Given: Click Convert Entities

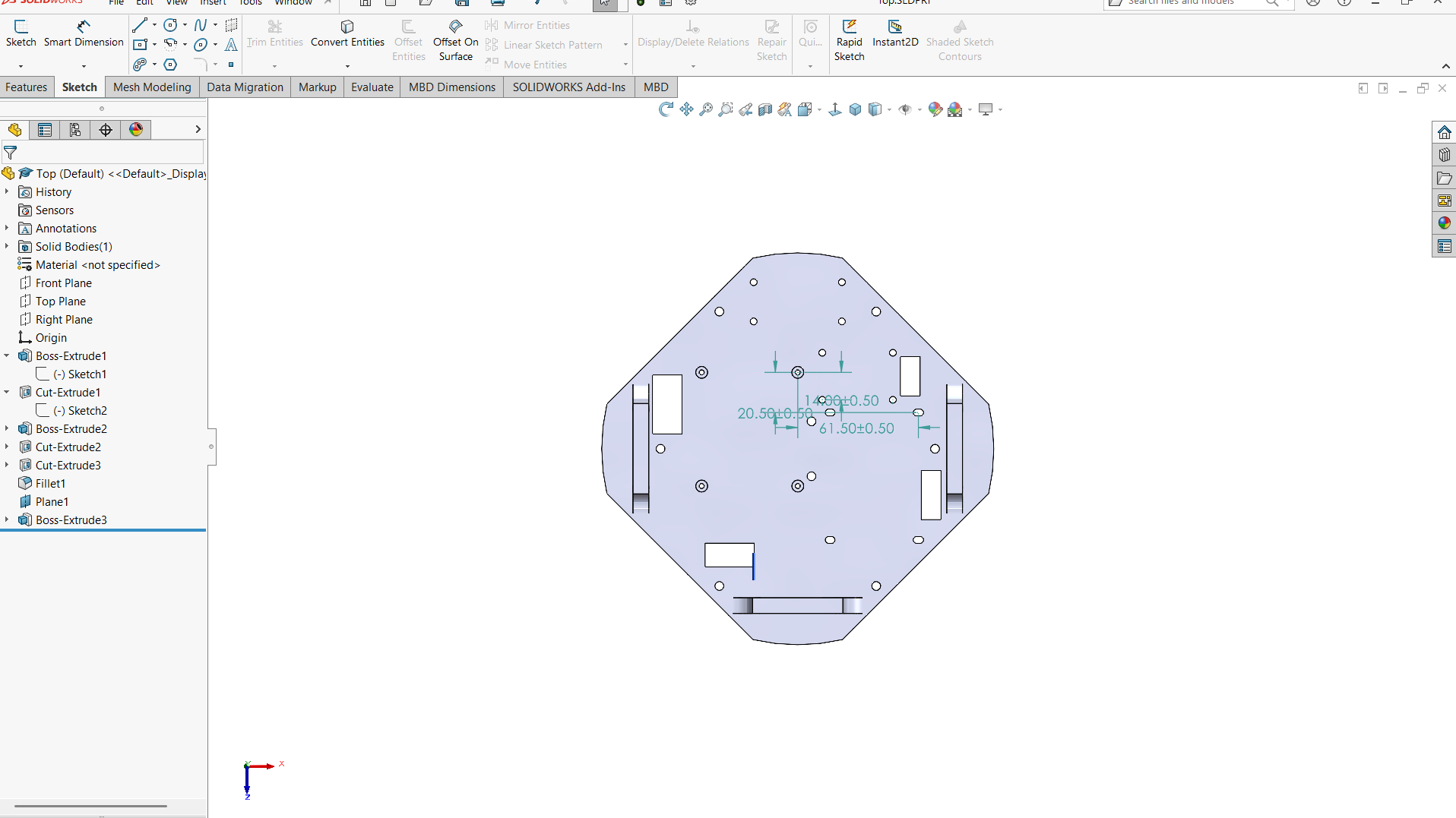Looking at the screenshot, I should (x=347, y=34).
